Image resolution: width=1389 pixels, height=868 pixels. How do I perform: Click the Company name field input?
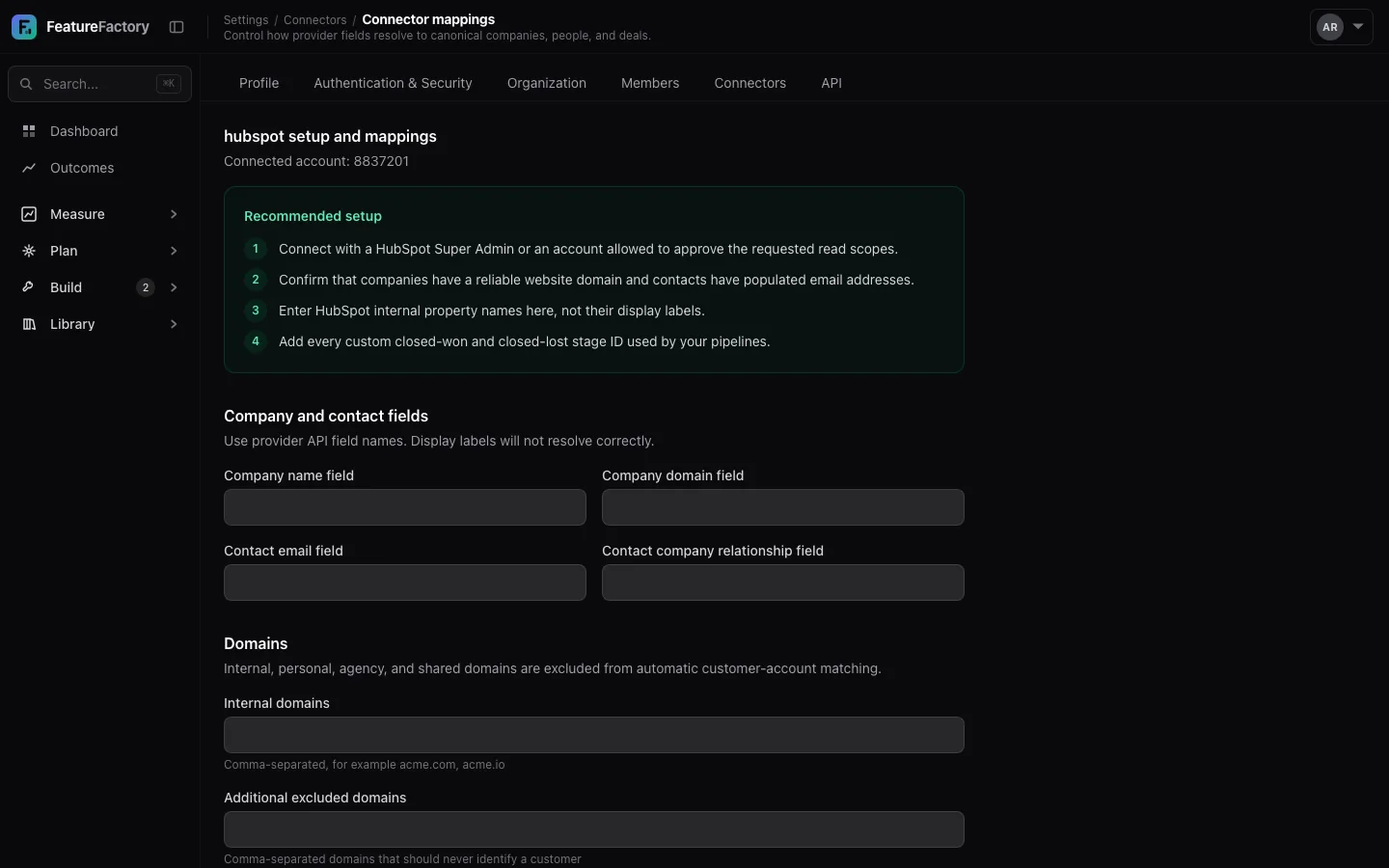click(405, 507)
